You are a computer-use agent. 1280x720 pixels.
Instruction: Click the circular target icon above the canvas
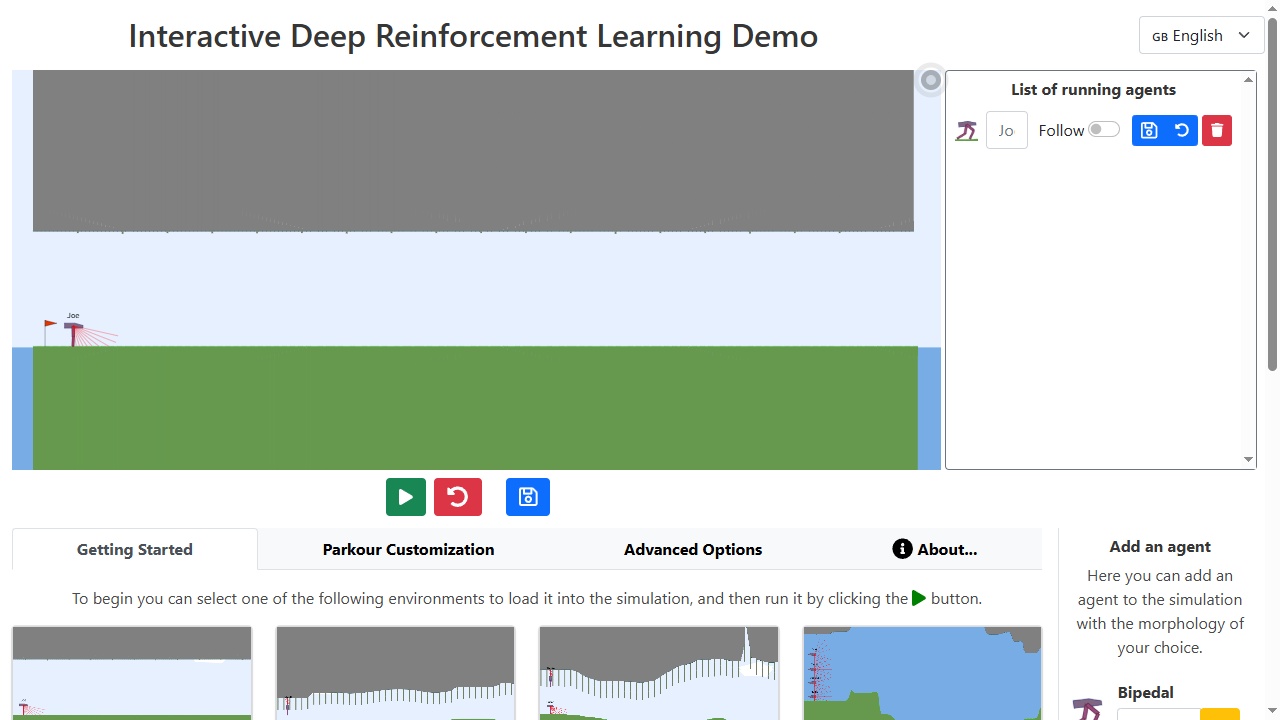click(931, 80)
